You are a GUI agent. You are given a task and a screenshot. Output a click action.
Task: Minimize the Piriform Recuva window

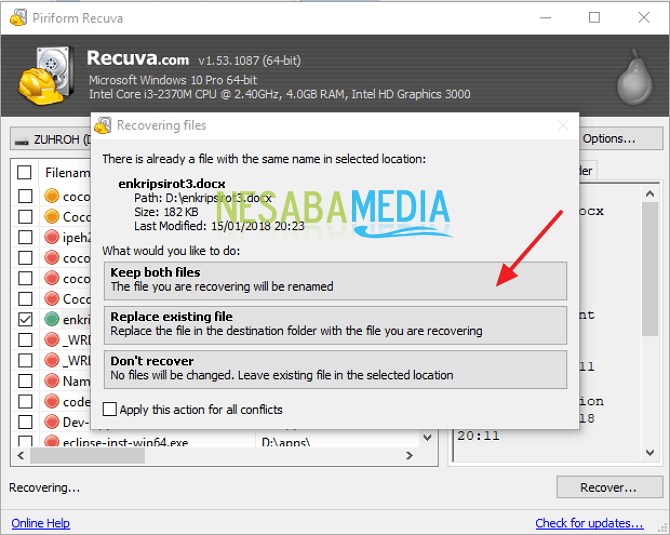(546, 18)
